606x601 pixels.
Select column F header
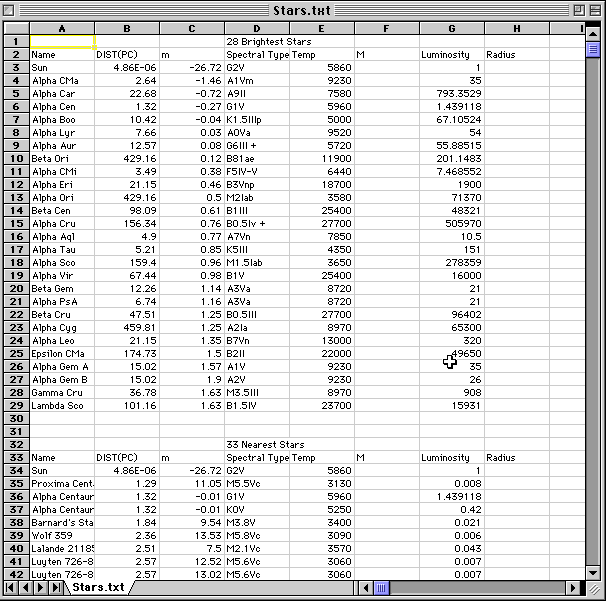(x=387, y=29)
